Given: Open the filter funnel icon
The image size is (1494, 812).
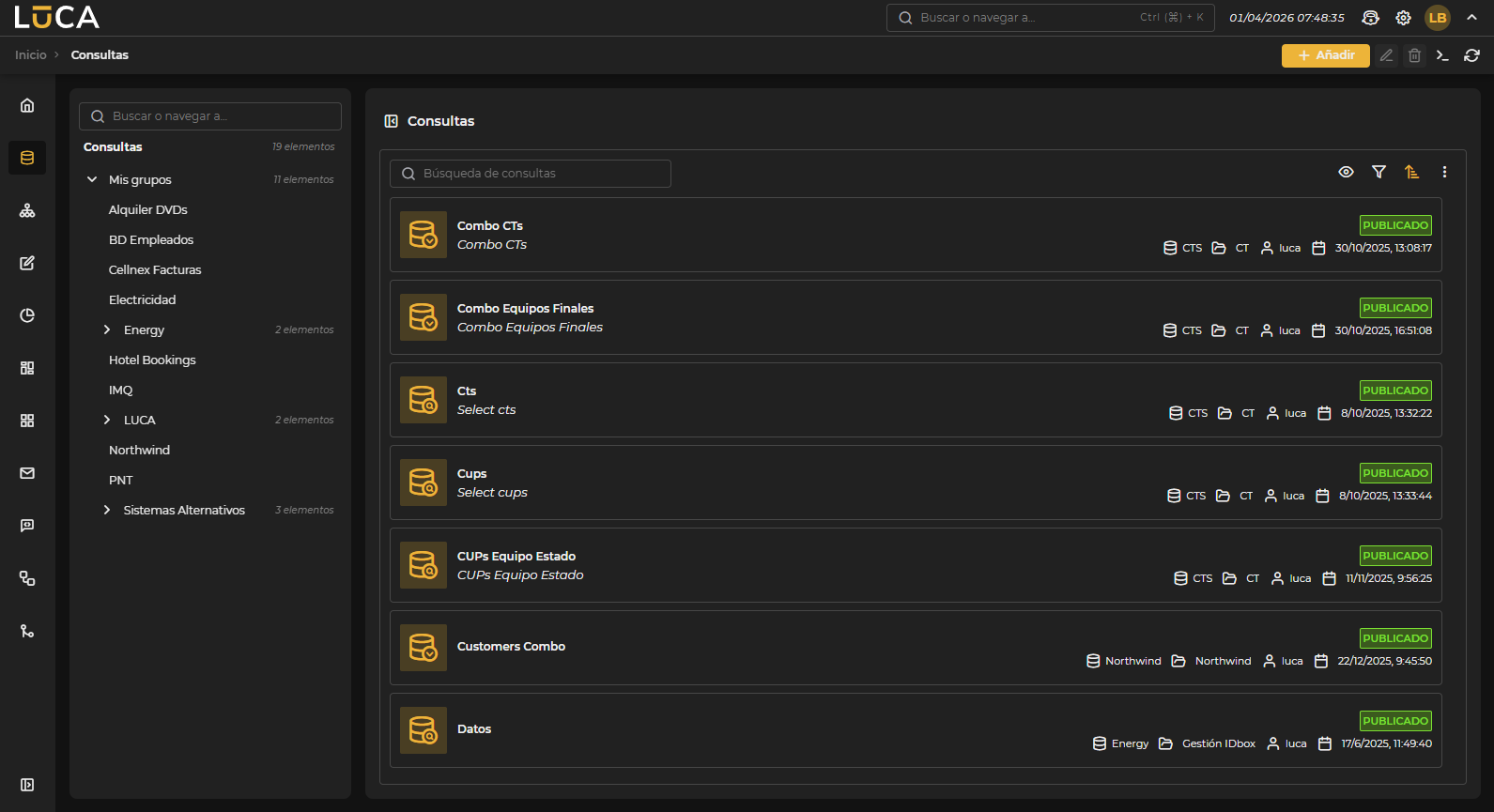Looking at the screenshot, I should coord(1378,172).
